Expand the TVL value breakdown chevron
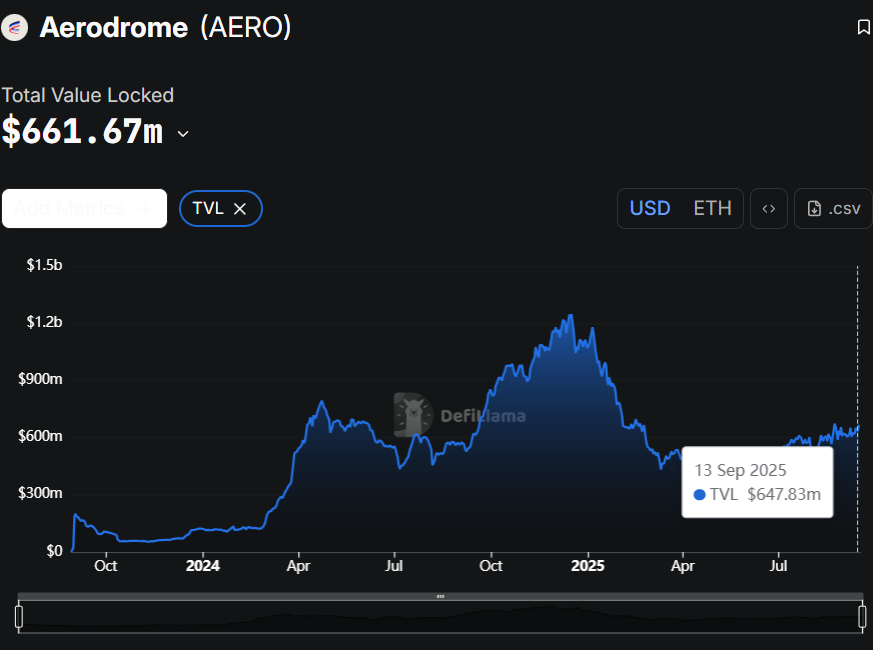 (183, 134)
